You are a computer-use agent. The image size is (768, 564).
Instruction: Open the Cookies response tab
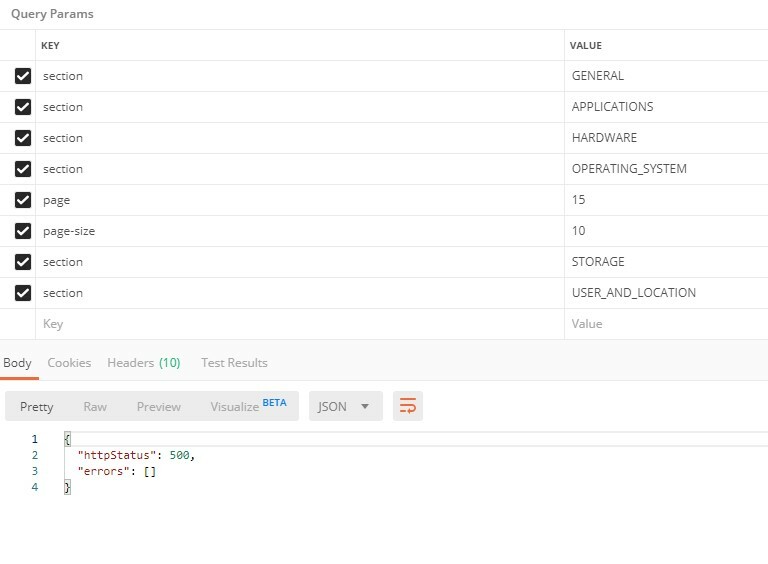(x=69, y=363)
